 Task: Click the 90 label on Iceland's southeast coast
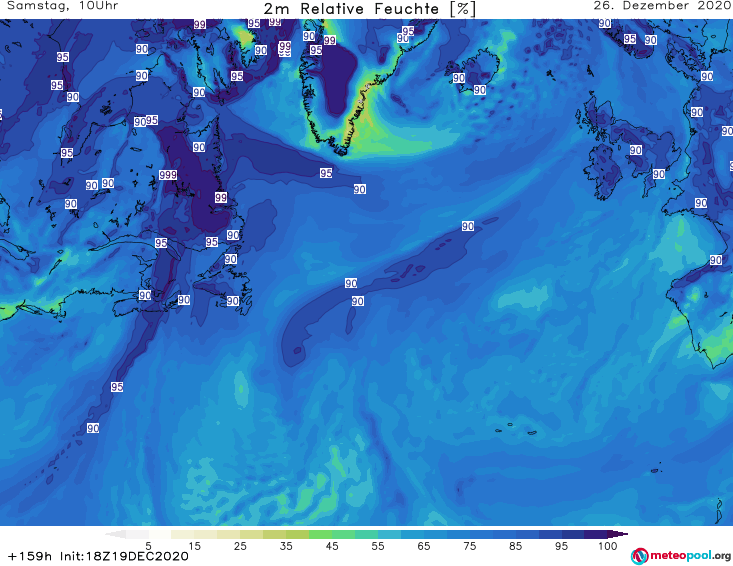tap(480, 90)
